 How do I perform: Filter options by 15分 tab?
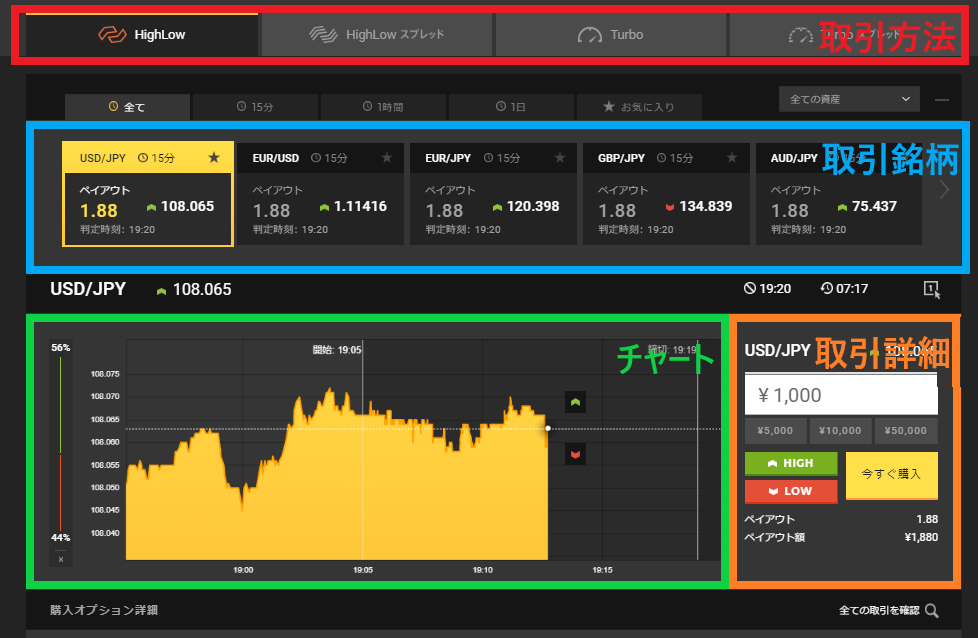coord(255,107)
